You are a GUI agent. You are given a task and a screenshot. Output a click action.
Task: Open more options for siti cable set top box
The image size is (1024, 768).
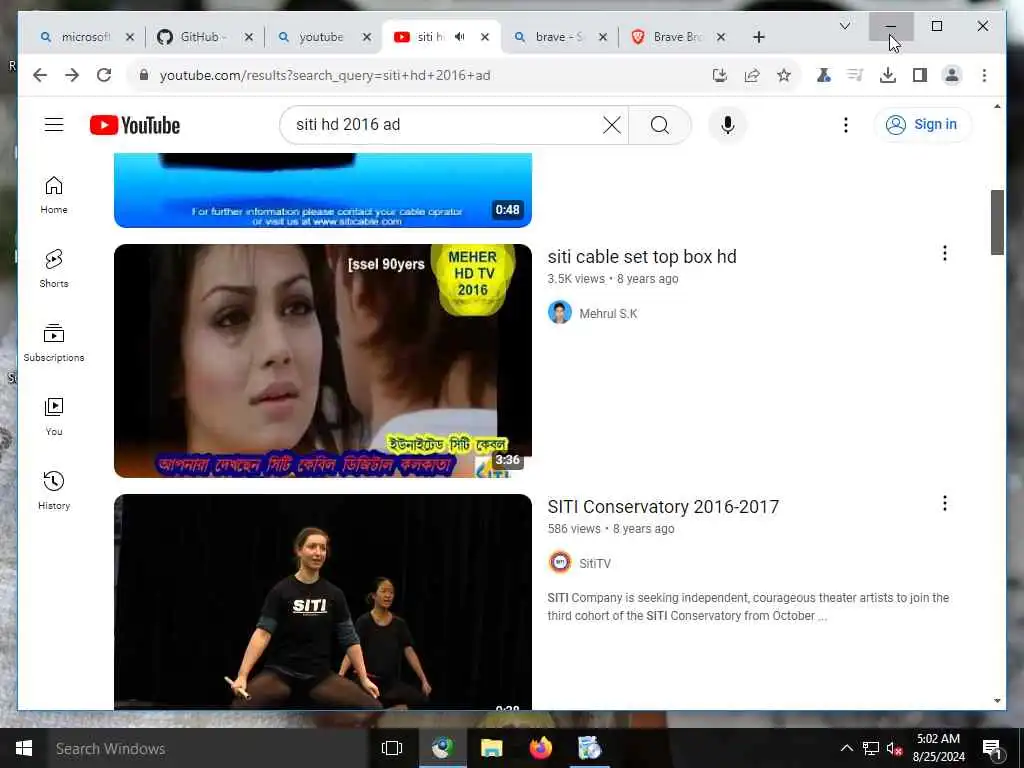point(944,253)
